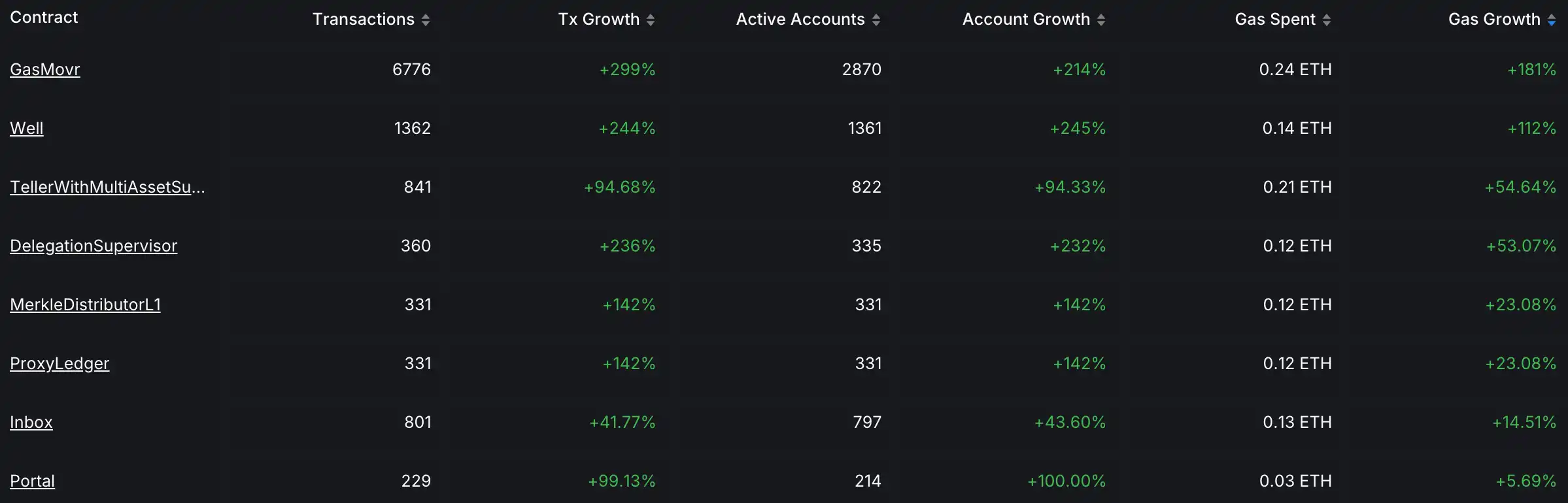Screen dimensions: 1568x503
Task: Click the Active Accounts sort arrows icon
Action: pos(876,20)
